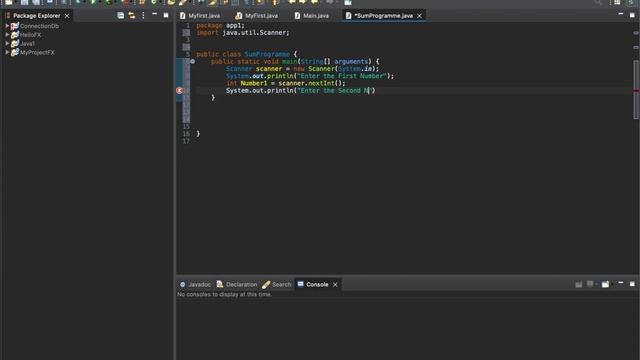
Task: Minimize the editor area
Action: pos(621,14)
